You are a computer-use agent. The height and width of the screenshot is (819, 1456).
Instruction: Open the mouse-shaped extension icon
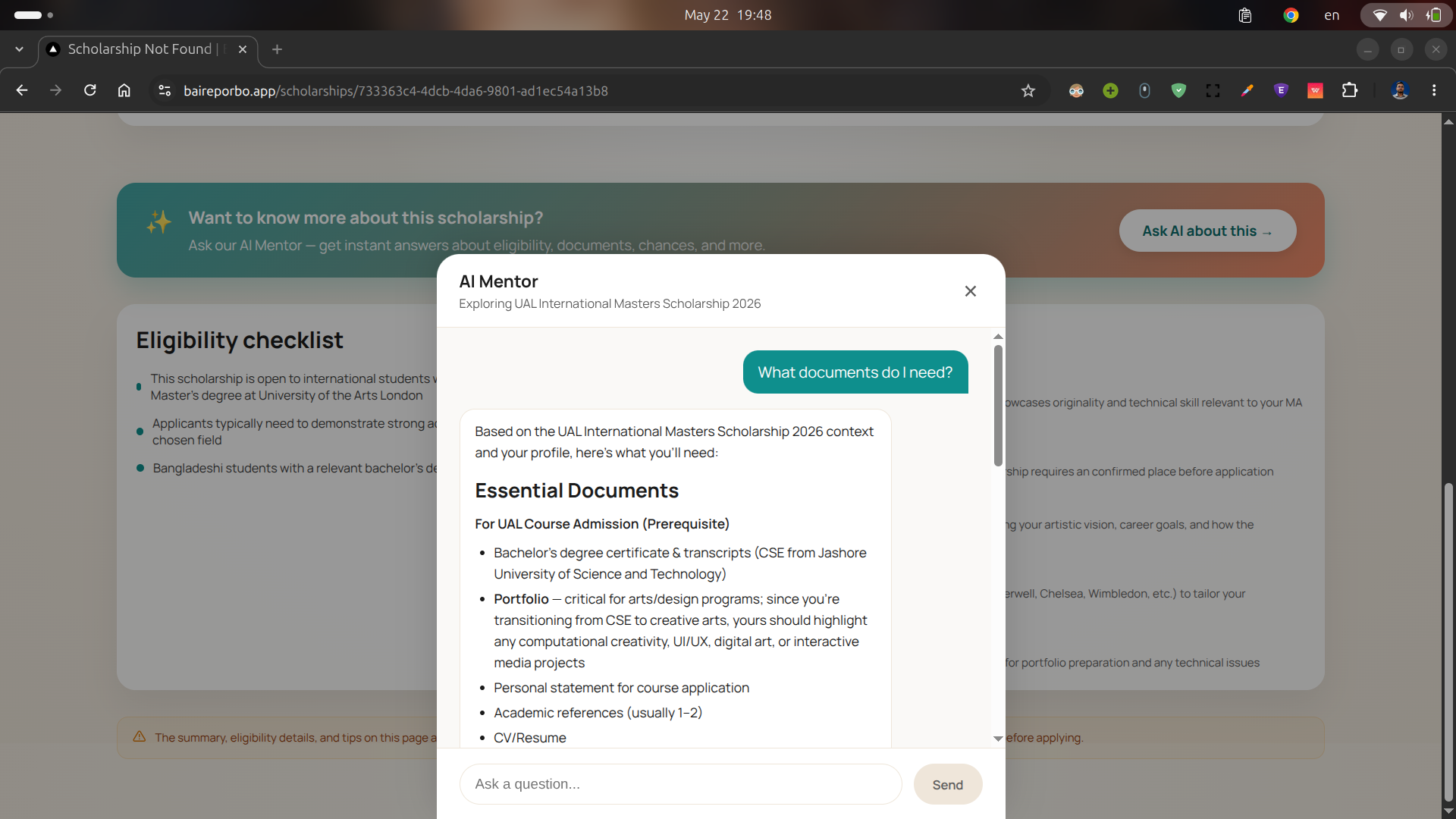[x=1144, y=91]
